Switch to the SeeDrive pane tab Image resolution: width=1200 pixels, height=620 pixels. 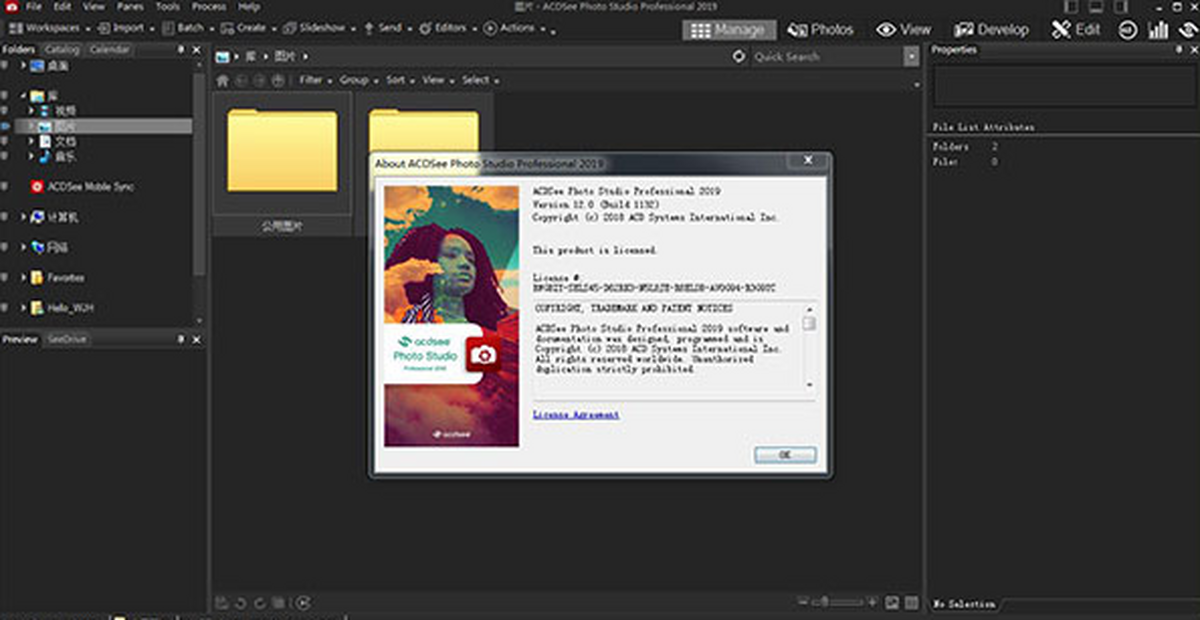click(67, 339)
